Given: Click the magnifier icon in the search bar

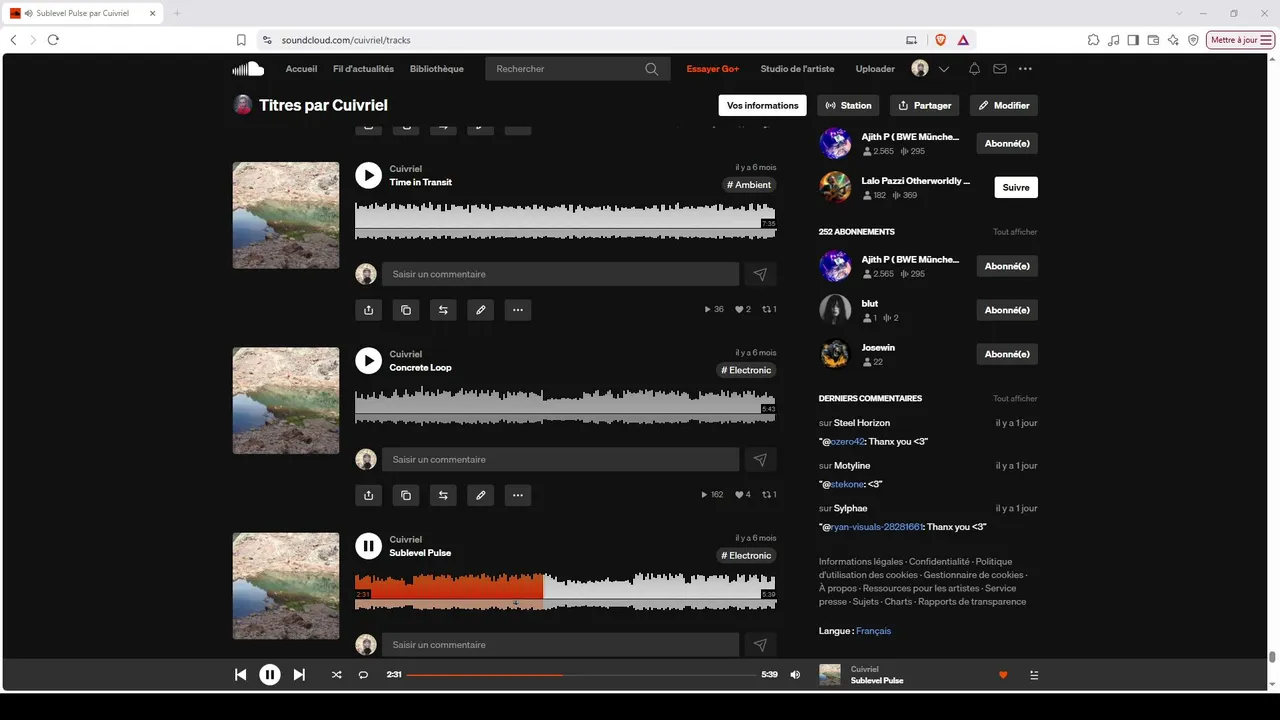Looking at the screenshot, I should [x=651, y=69].
